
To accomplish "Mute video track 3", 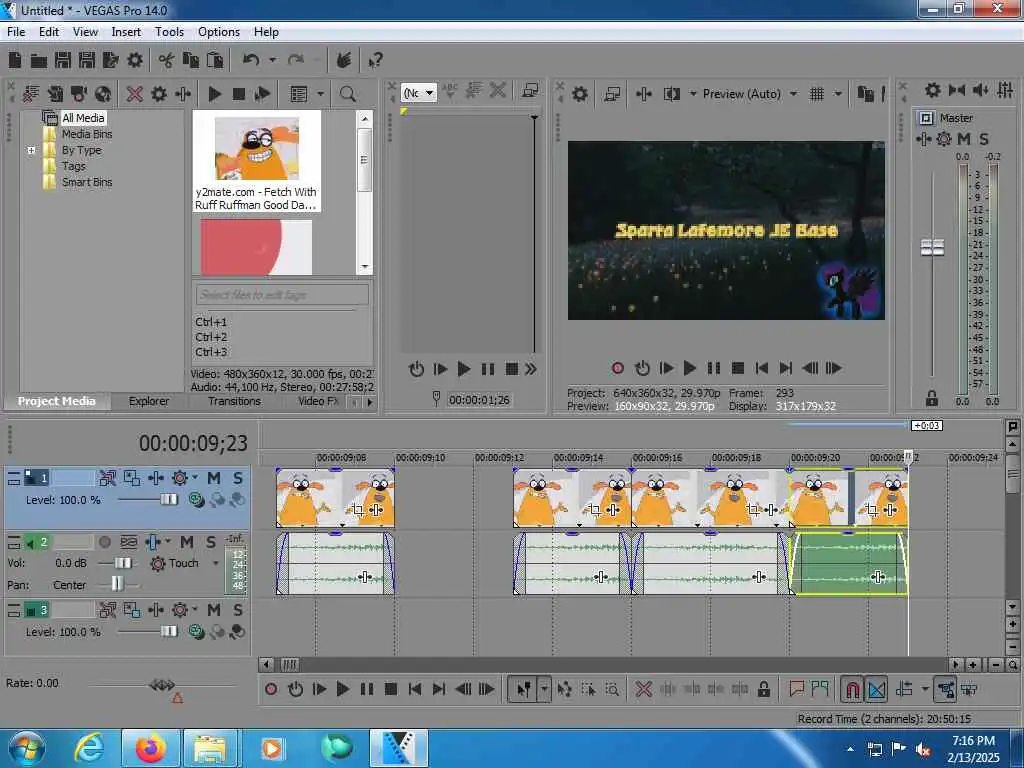I will click(x=214, y=610).
